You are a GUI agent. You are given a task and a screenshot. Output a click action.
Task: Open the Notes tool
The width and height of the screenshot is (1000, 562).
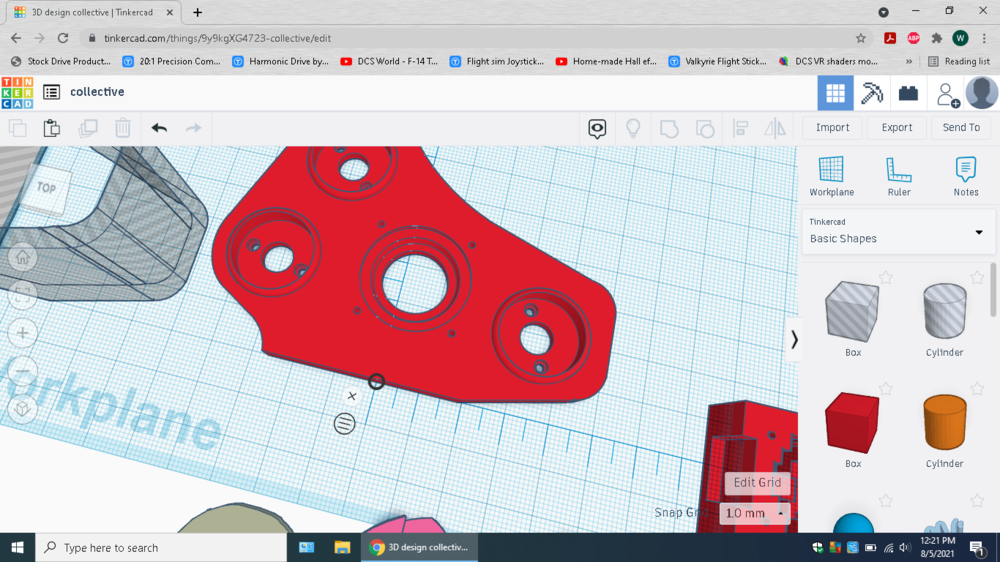click(x=965, y=176)
